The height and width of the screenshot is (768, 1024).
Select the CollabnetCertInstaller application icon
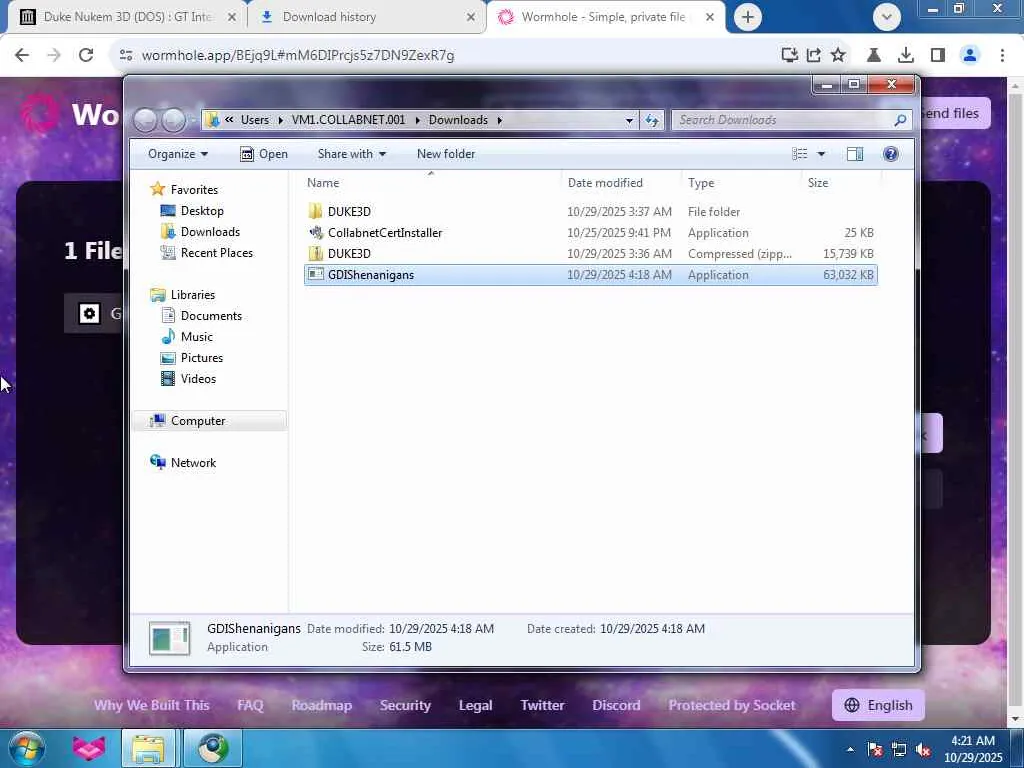(315, 232)
